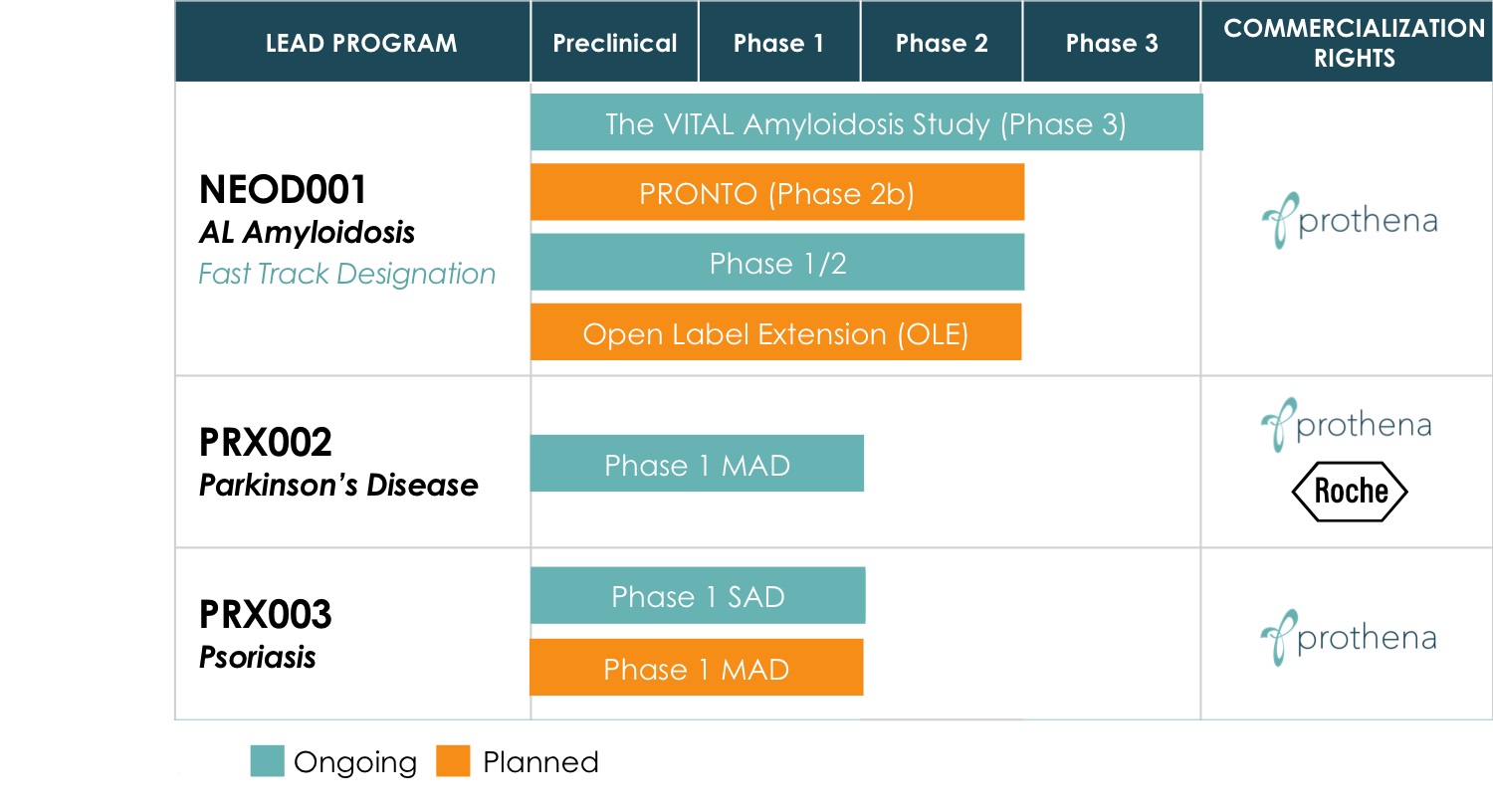Click the Lead Program column header
The width and height of the screenshot is (1493, 812).
pos(361,43)
